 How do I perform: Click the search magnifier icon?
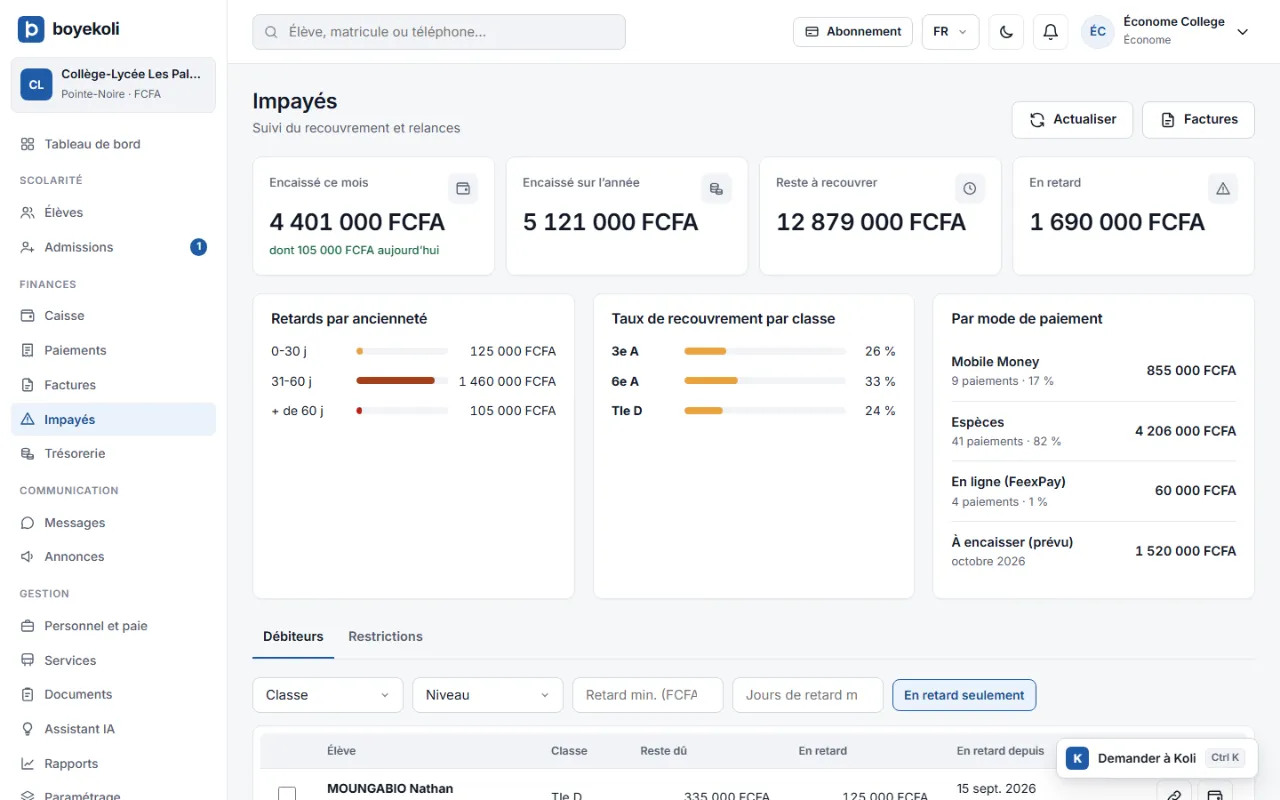(271, 32)
